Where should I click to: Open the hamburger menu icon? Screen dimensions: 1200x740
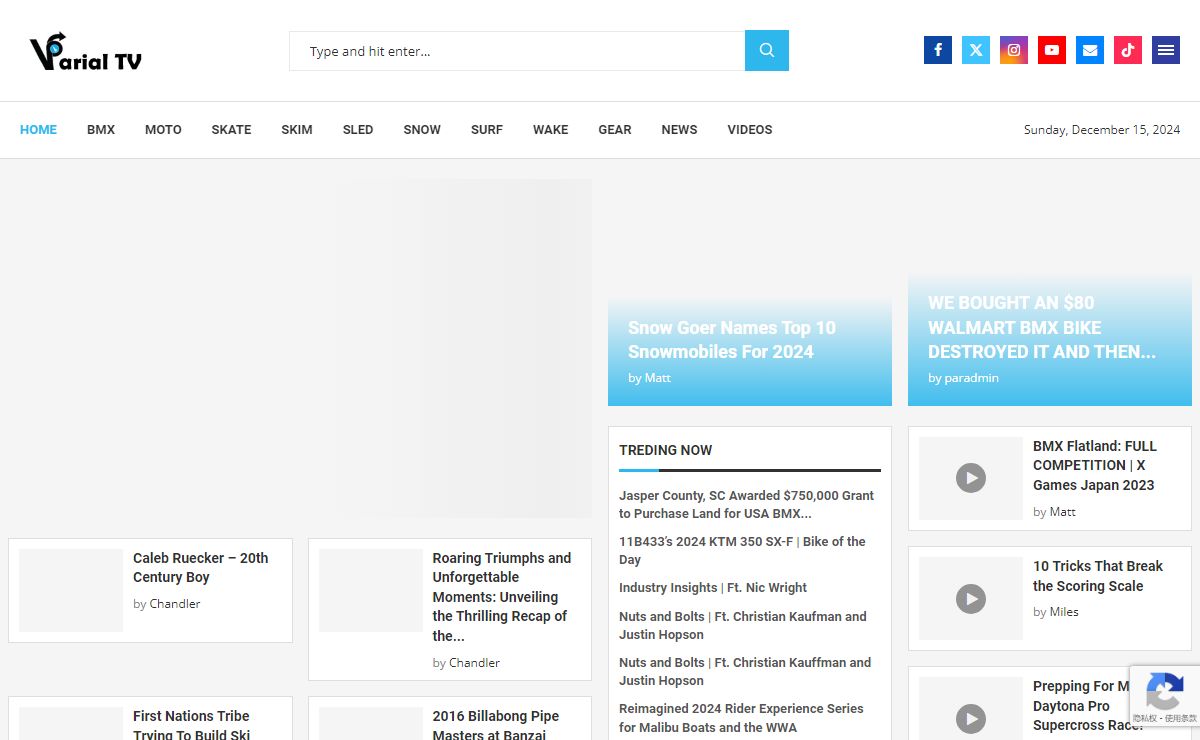coord(1165,50)
